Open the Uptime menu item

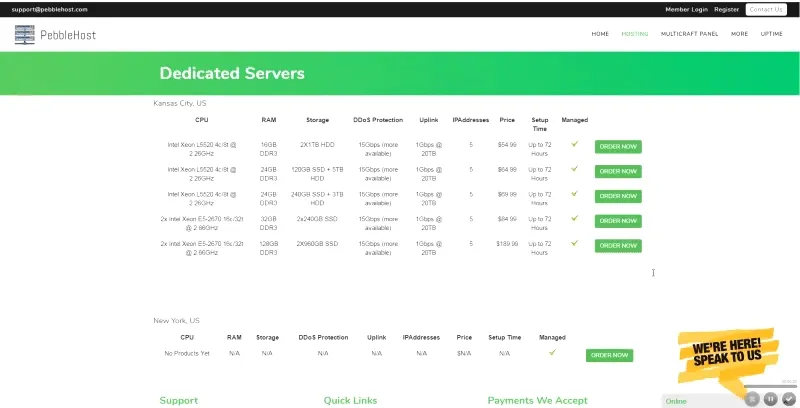(771, 34)
